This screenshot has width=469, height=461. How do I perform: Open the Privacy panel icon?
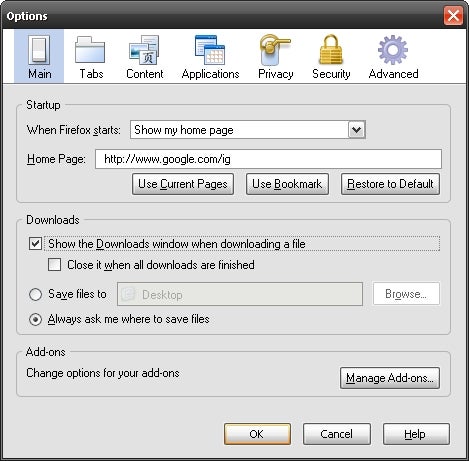[275, 50]
